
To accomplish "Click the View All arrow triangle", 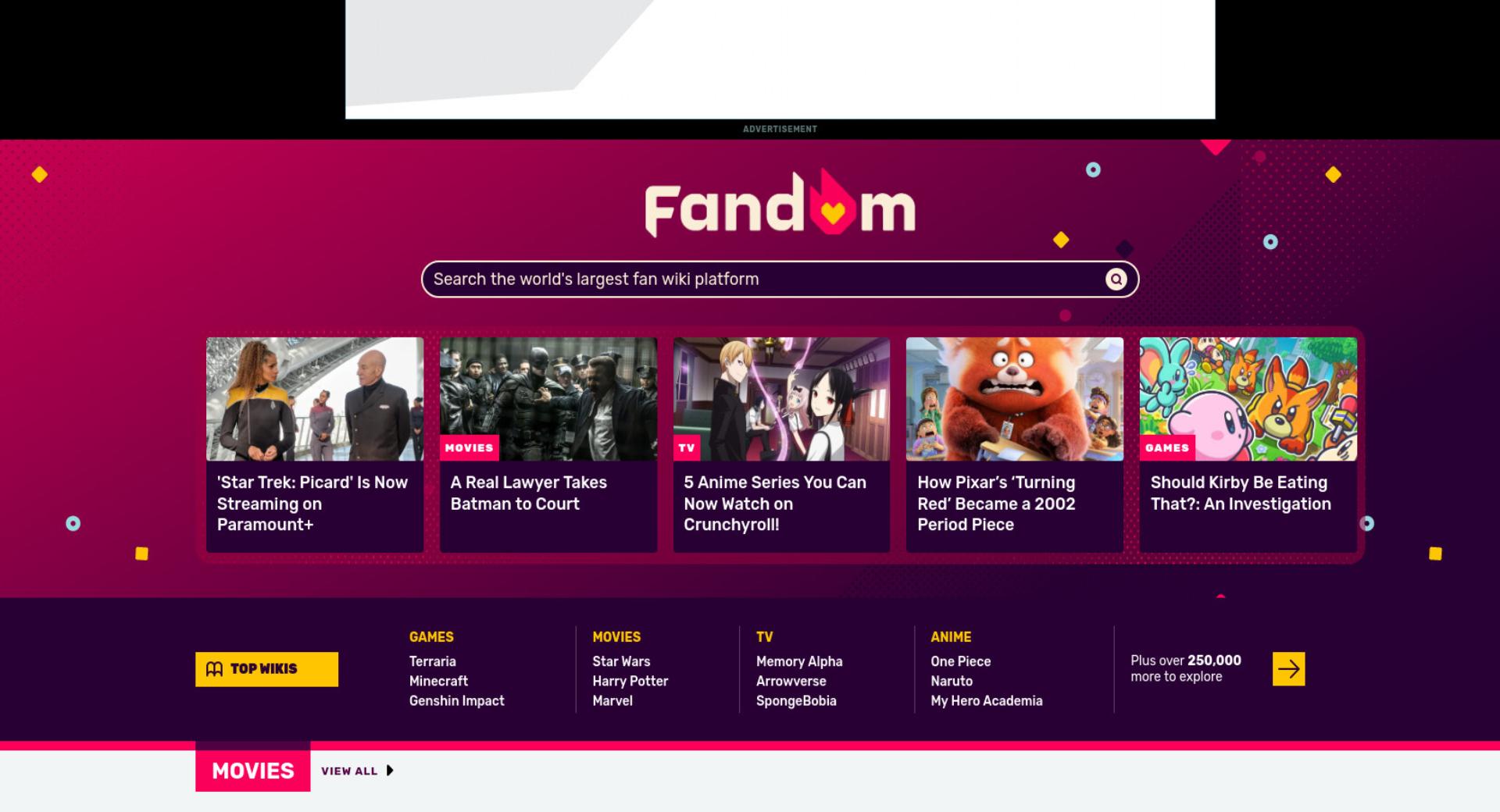I will coord(390,771).
